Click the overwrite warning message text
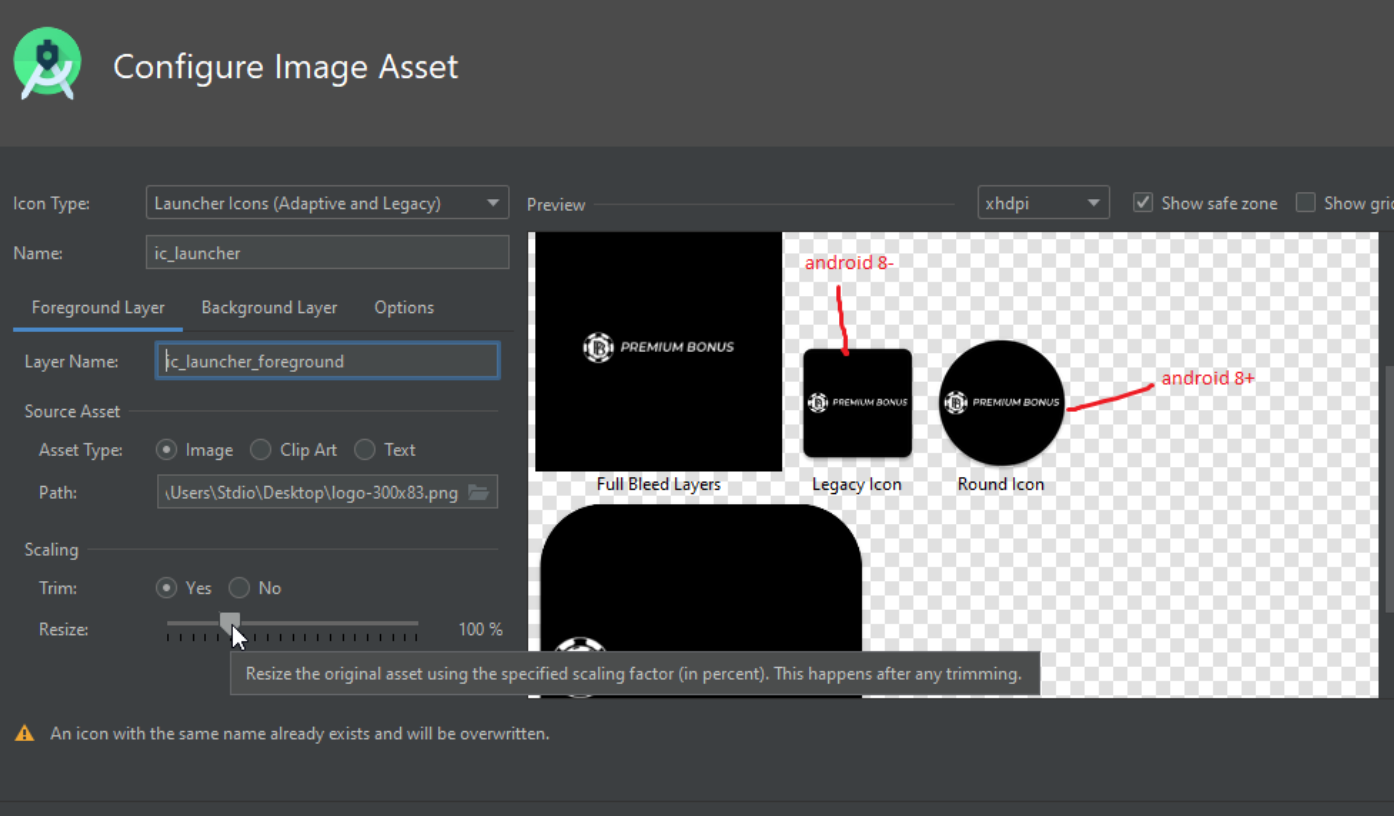Image resolution: width=1394 pixels, height=816 pixels. click(x=300, y=733)
